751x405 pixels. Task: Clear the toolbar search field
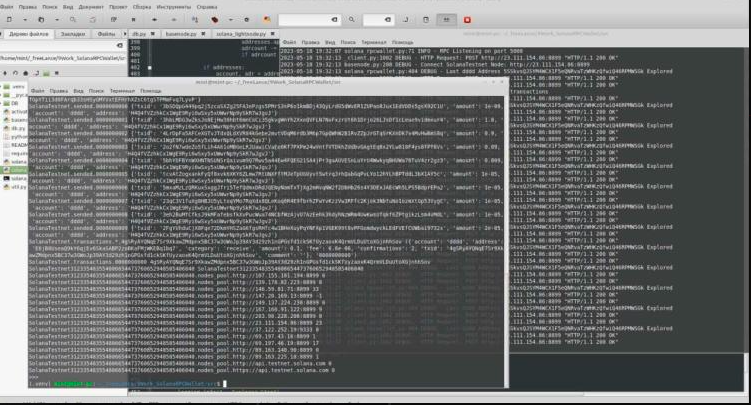point(335,20)
